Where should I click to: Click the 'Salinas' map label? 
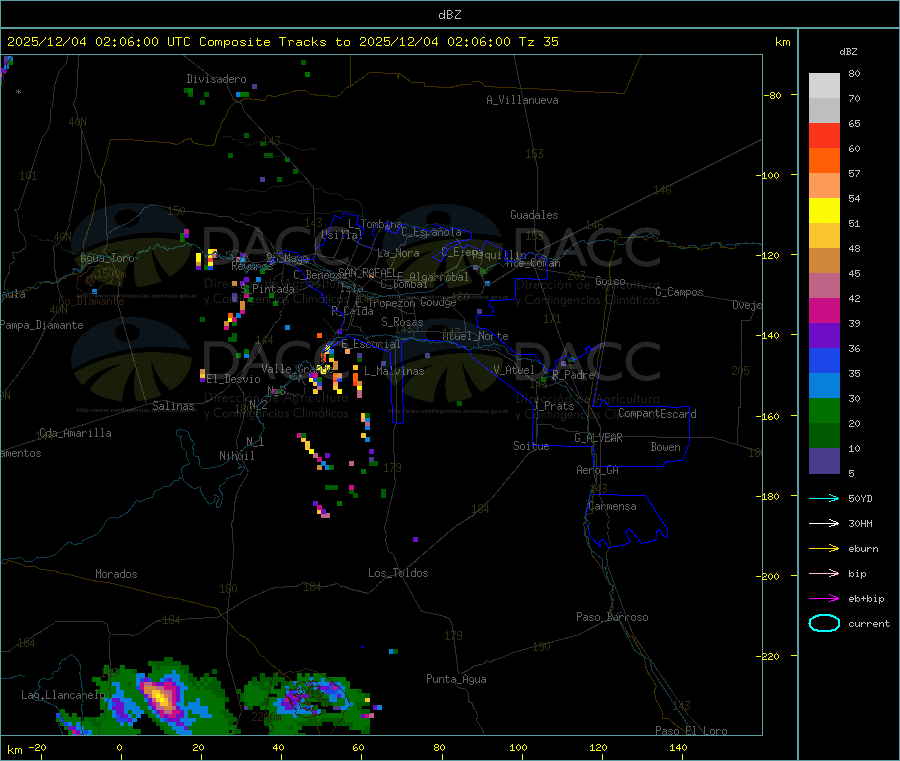click(x=173, y=406)
